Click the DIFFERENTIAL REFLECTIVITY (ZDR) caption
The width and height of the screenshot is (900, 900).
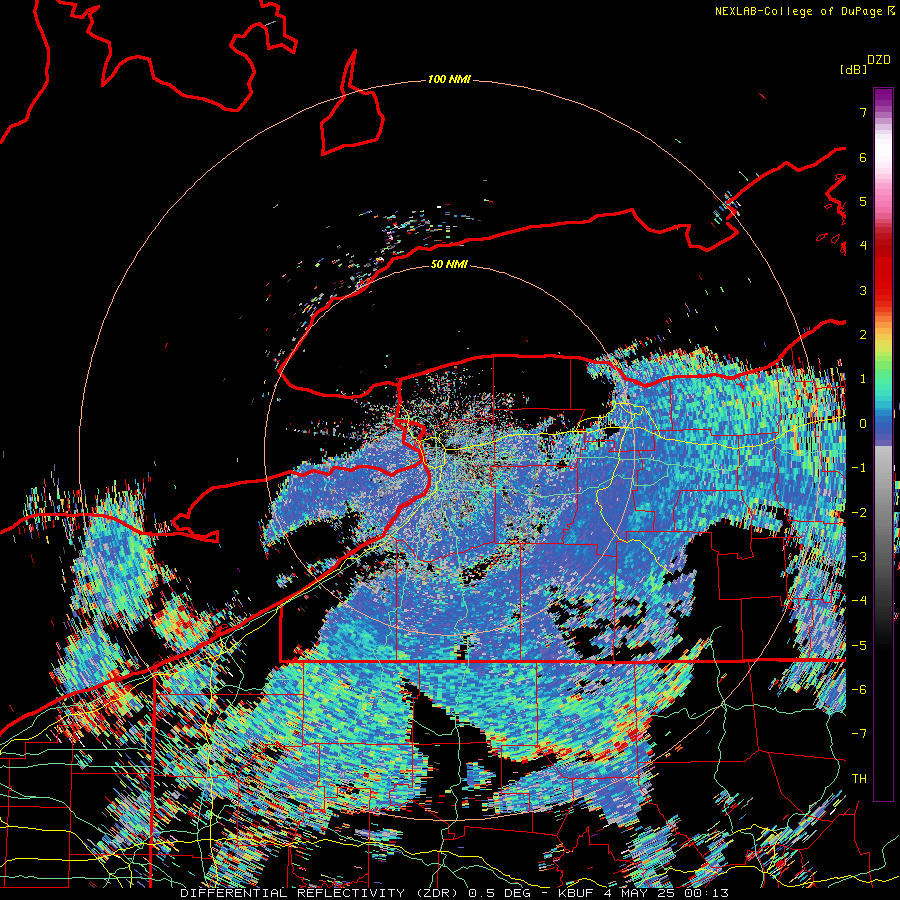(321, 893)
